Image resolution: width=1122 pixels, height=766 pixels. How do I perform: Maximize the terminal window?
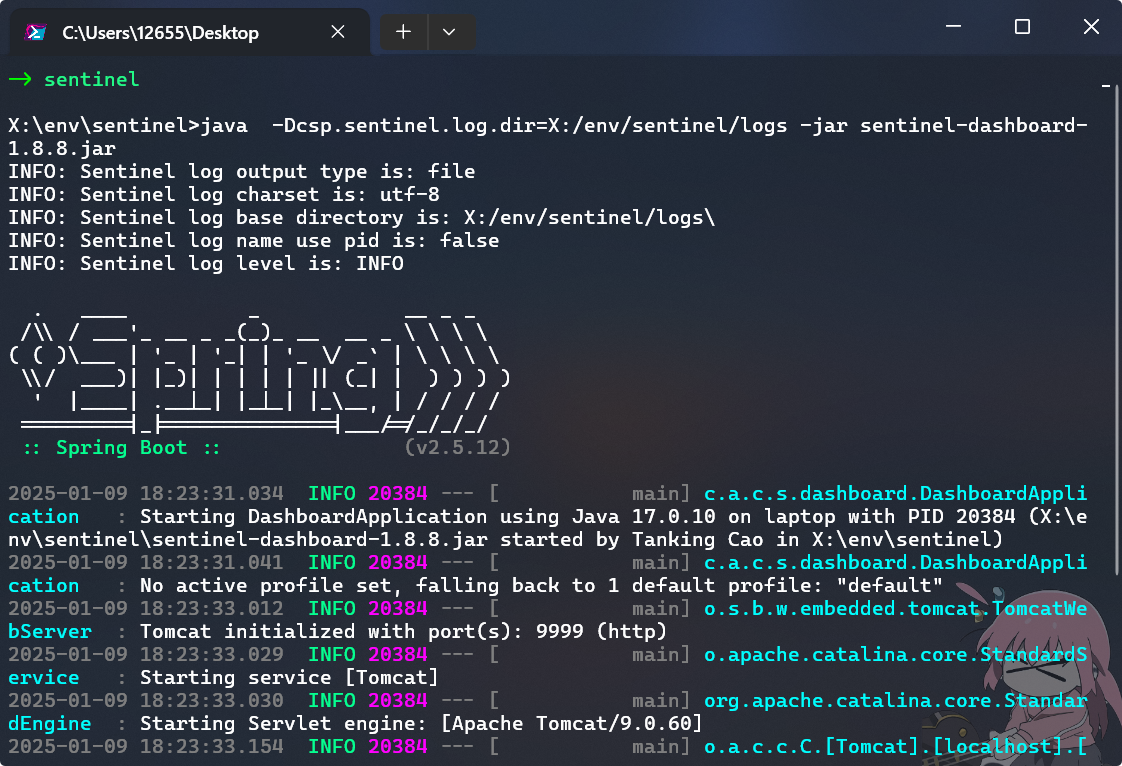[x=1023, y=26]
